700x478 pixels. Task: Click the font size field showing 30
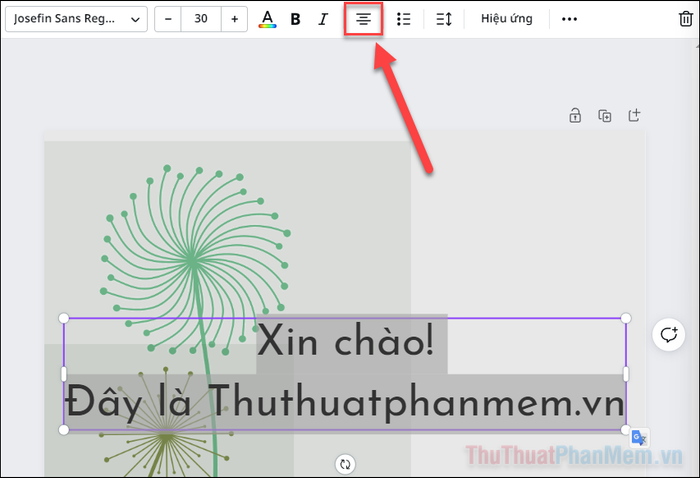201,19
